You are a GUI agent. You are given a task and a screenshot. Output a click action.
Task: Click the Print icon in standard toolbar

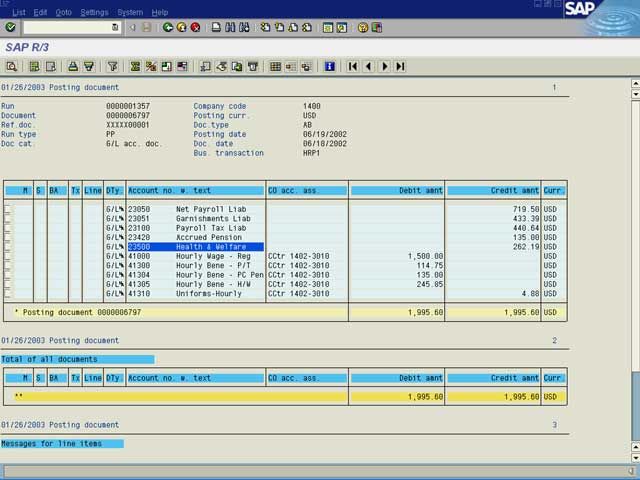click(216, 27)
